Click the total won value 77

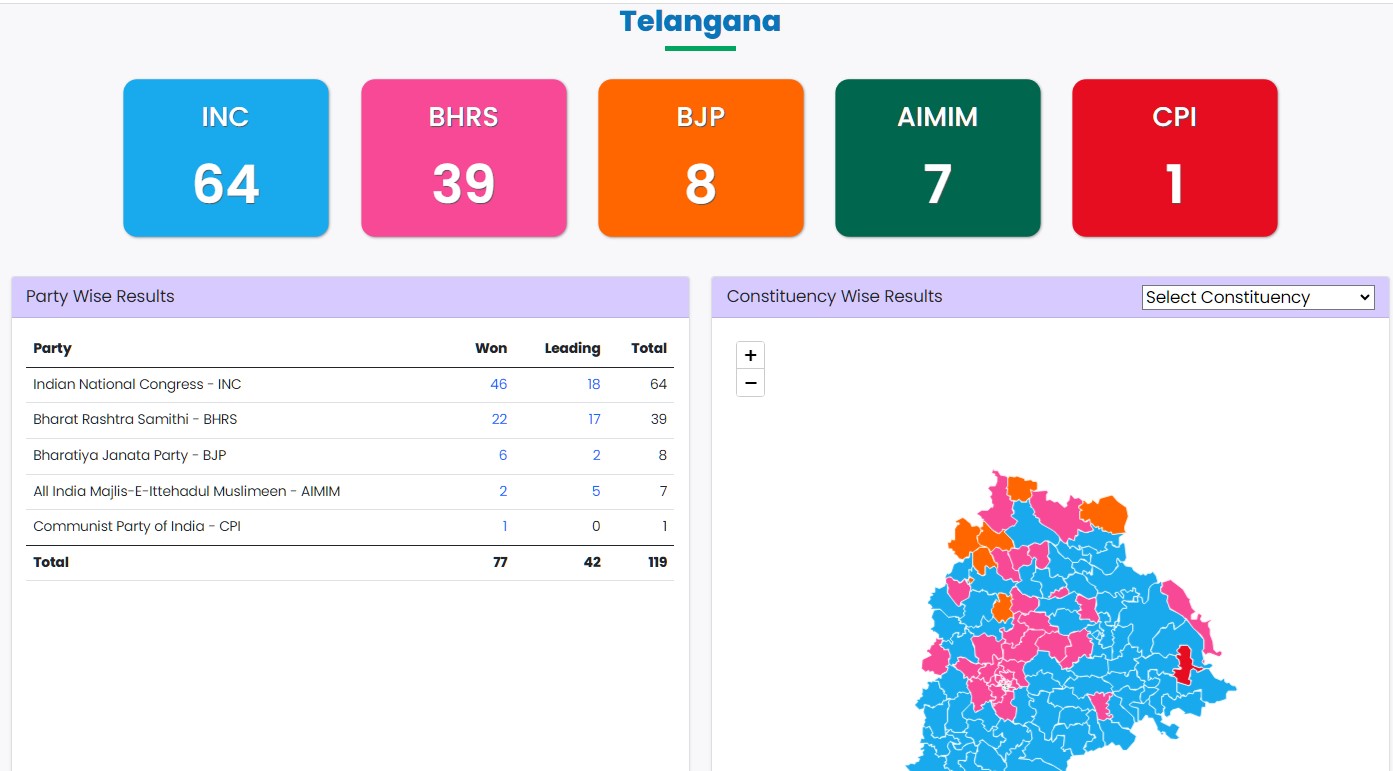(500, 562)
